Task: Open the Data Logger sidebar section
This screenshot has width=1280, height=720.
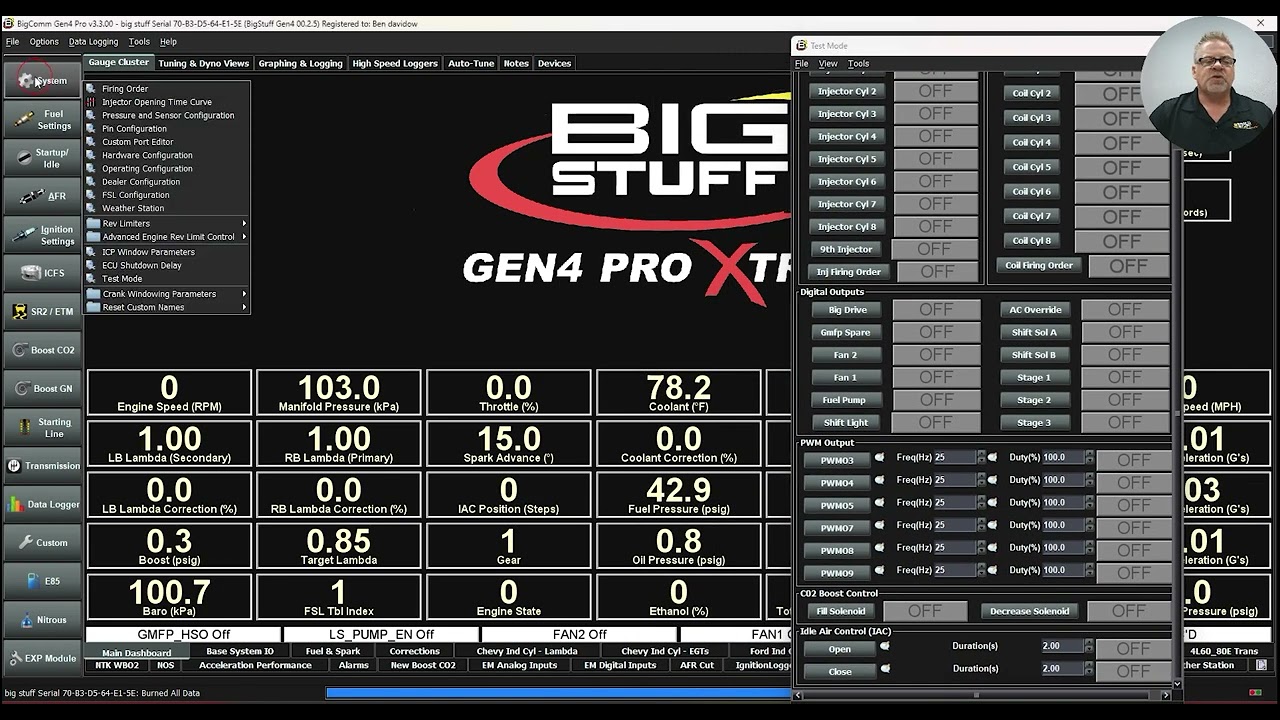Action: tap(42, 504)
